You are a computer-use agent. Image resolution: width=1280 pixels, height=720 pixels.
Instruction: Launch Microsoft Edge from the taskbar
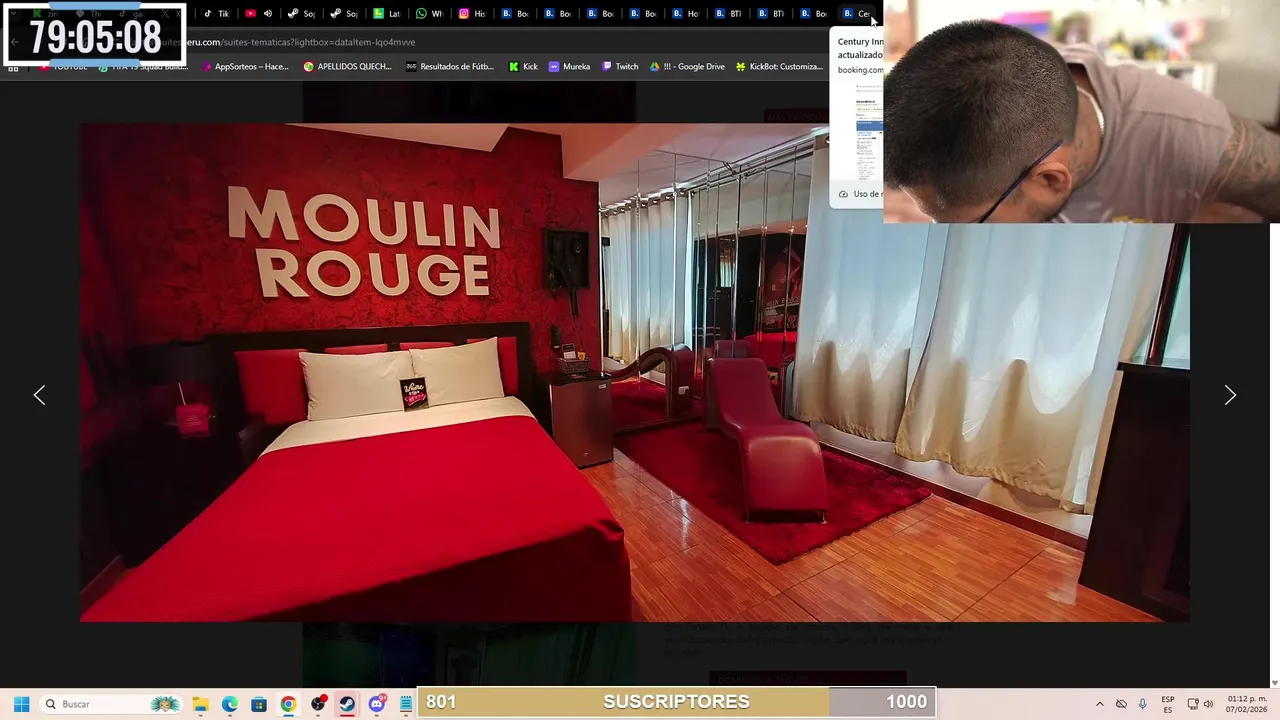[230, 704]
